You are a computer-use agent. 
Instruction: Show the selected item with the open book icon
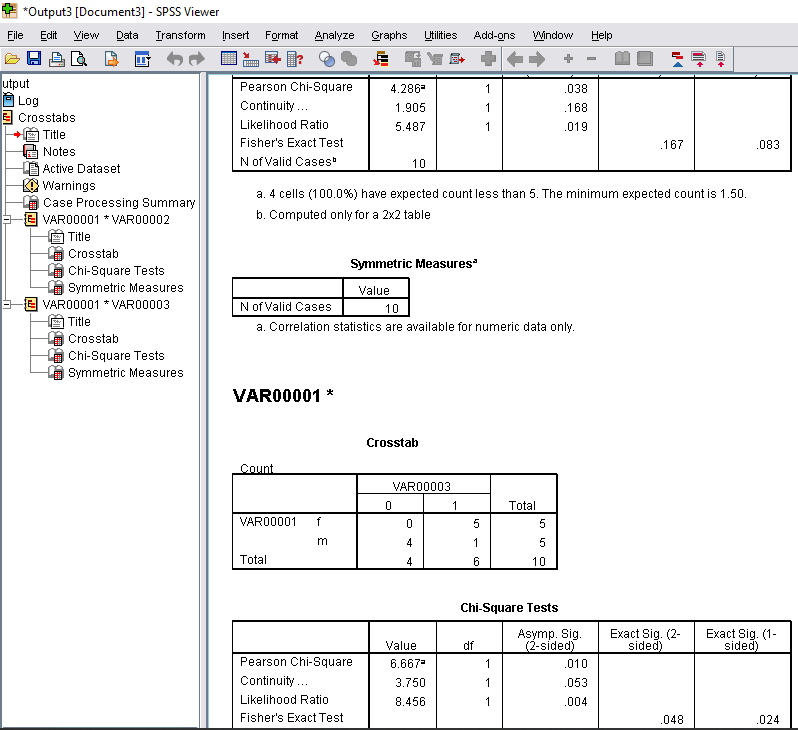click(622, 60)
